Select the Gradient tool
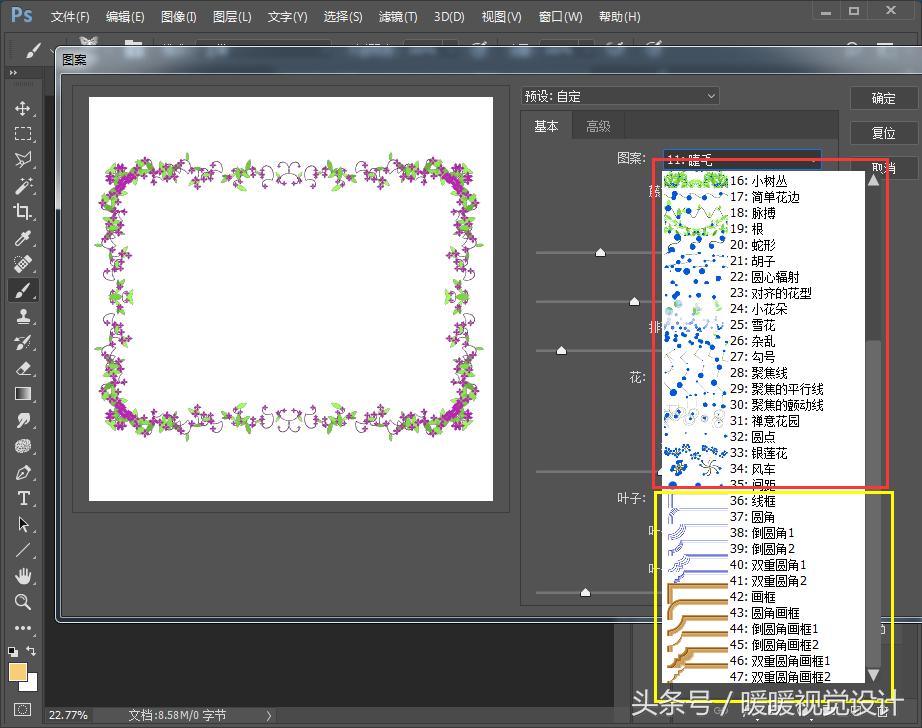This screenshot has width=922, height=728. click(x=23, y=394)
